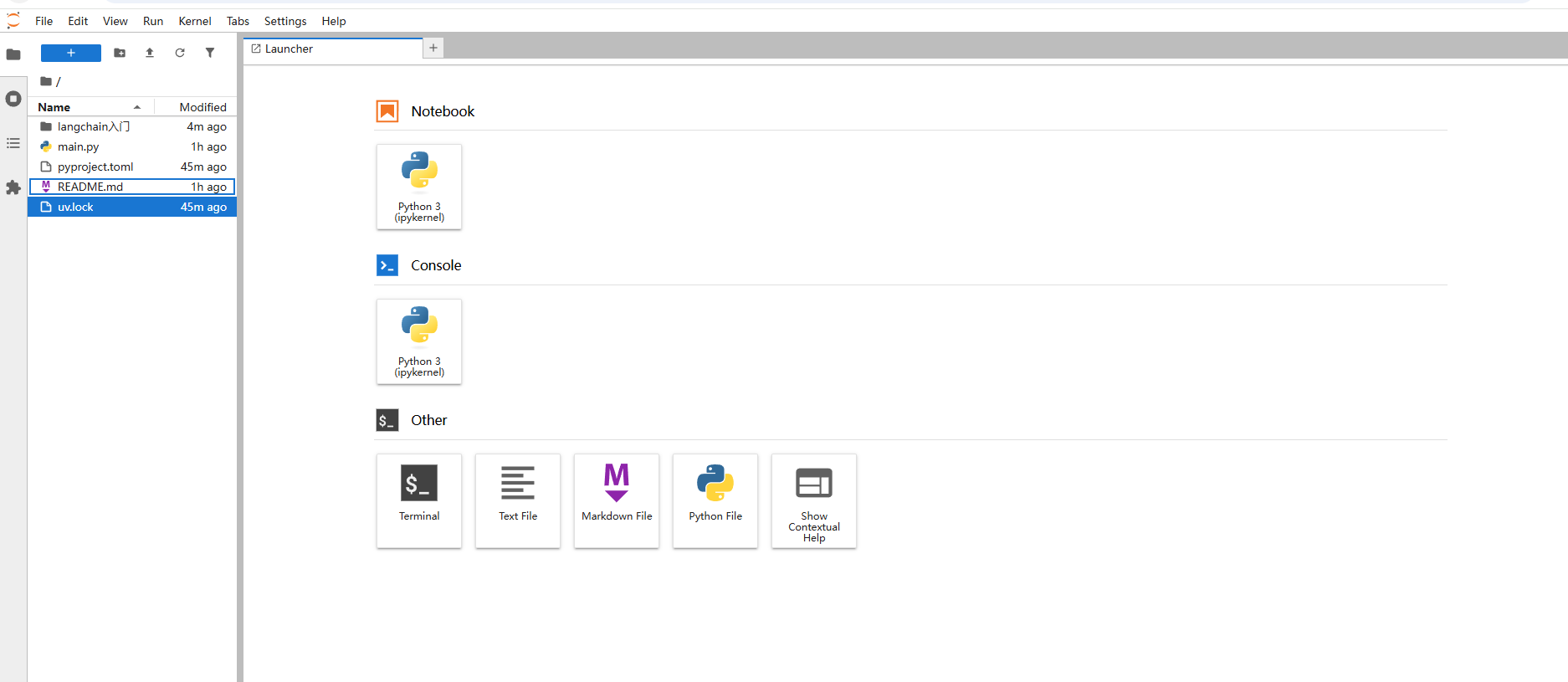Add a new launcher tab with plus
The image size is (1568, 682).
tap(433, 48)
